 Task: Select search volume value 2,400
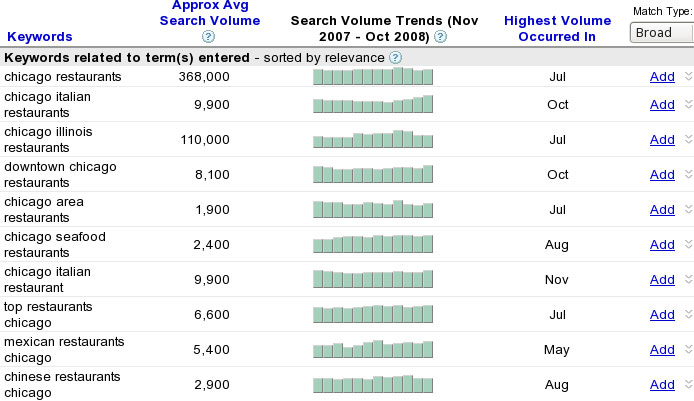[x=212, y=245]
